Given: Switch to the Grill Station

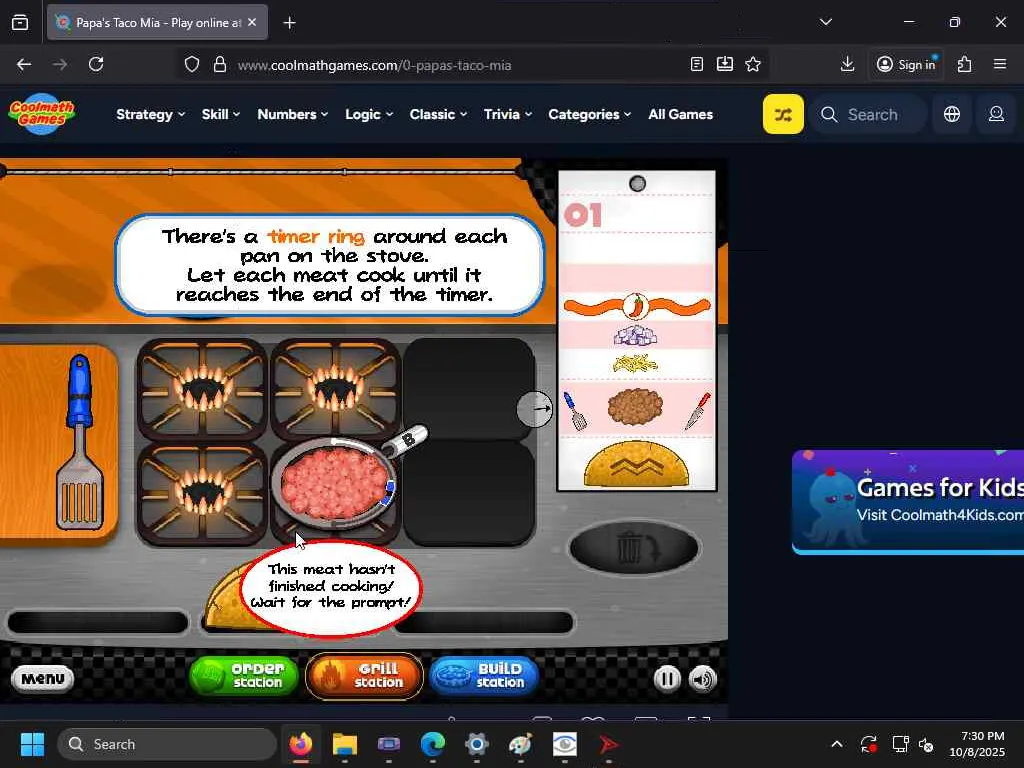Looking at the screenshot, I should (x=364, y=676).
